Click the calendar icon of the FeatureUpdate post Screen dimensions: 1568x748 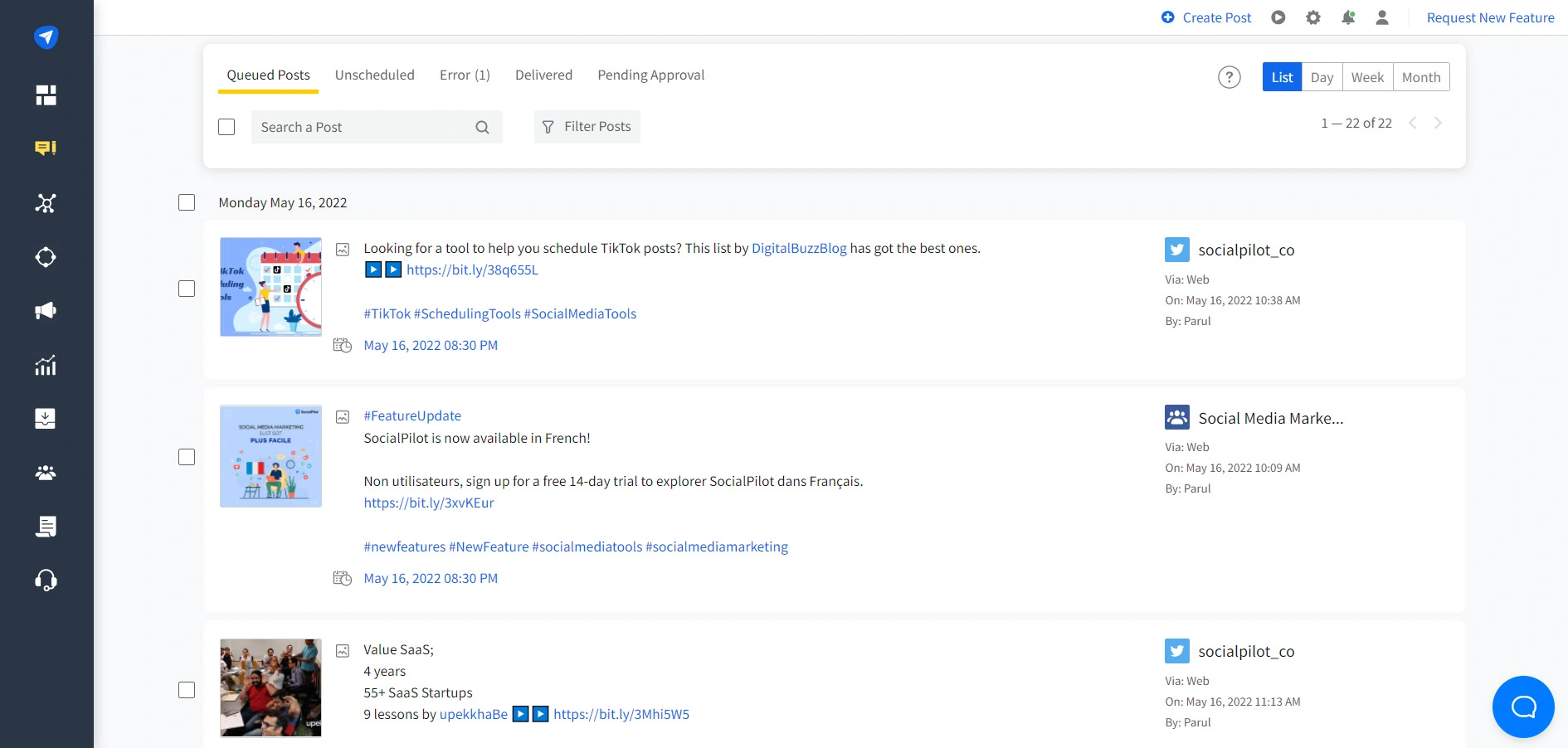point(343,578)
